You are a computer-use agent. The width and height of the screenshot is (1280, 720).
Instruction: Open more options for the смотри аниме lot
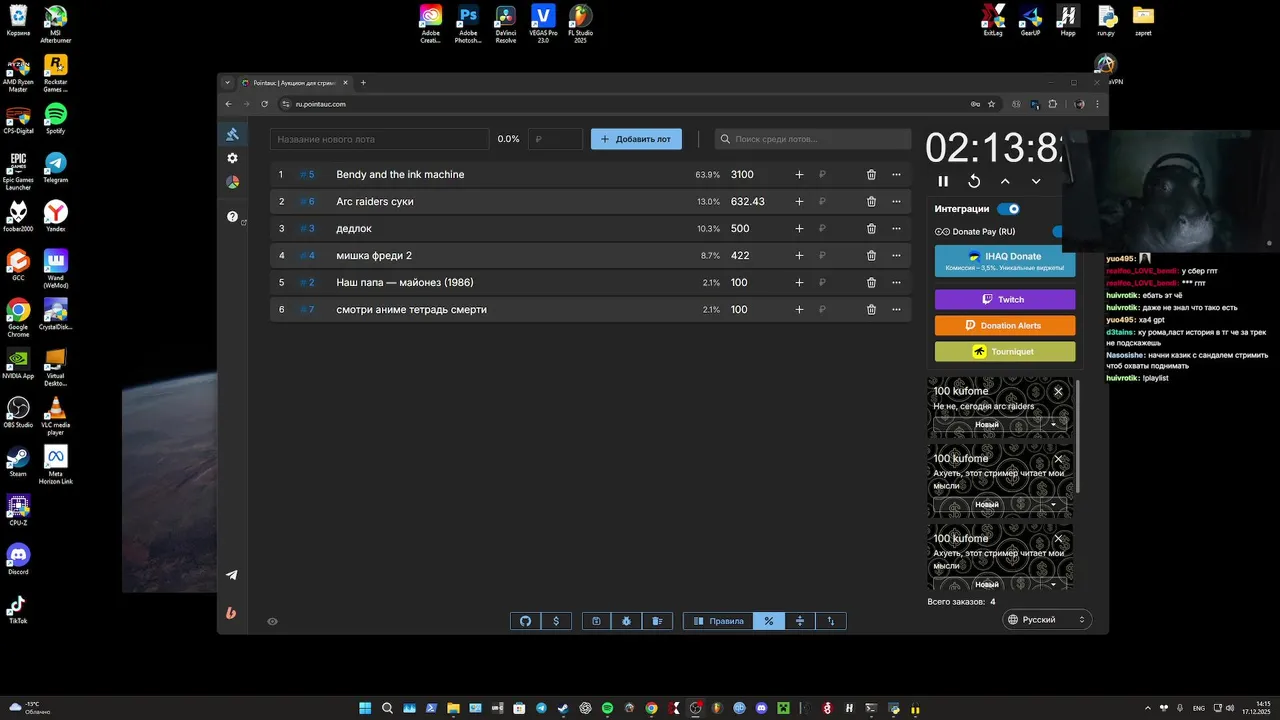(x=896, y=310)
